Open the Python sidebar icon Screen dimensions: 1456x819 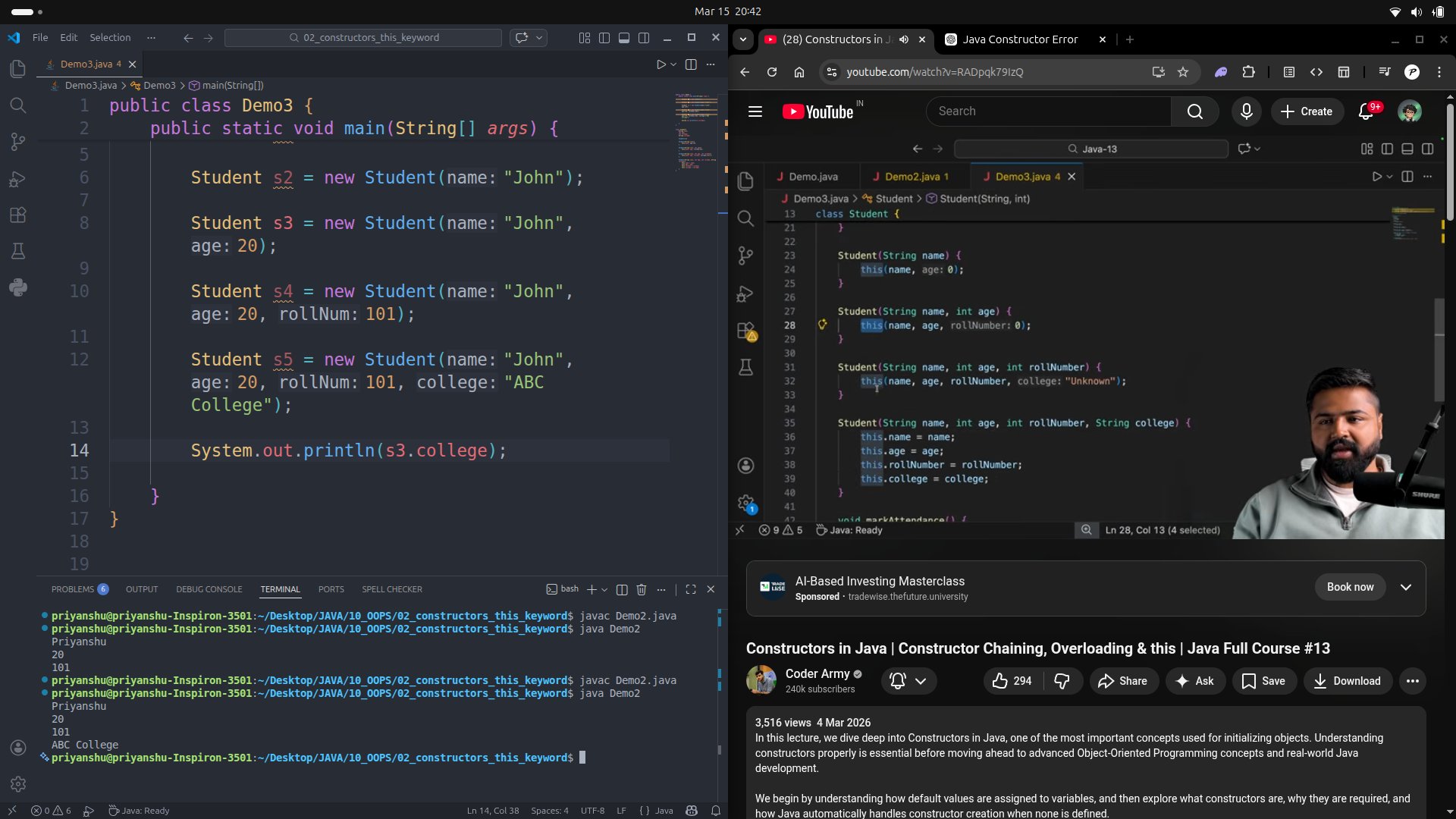click(x=18, y=287)
